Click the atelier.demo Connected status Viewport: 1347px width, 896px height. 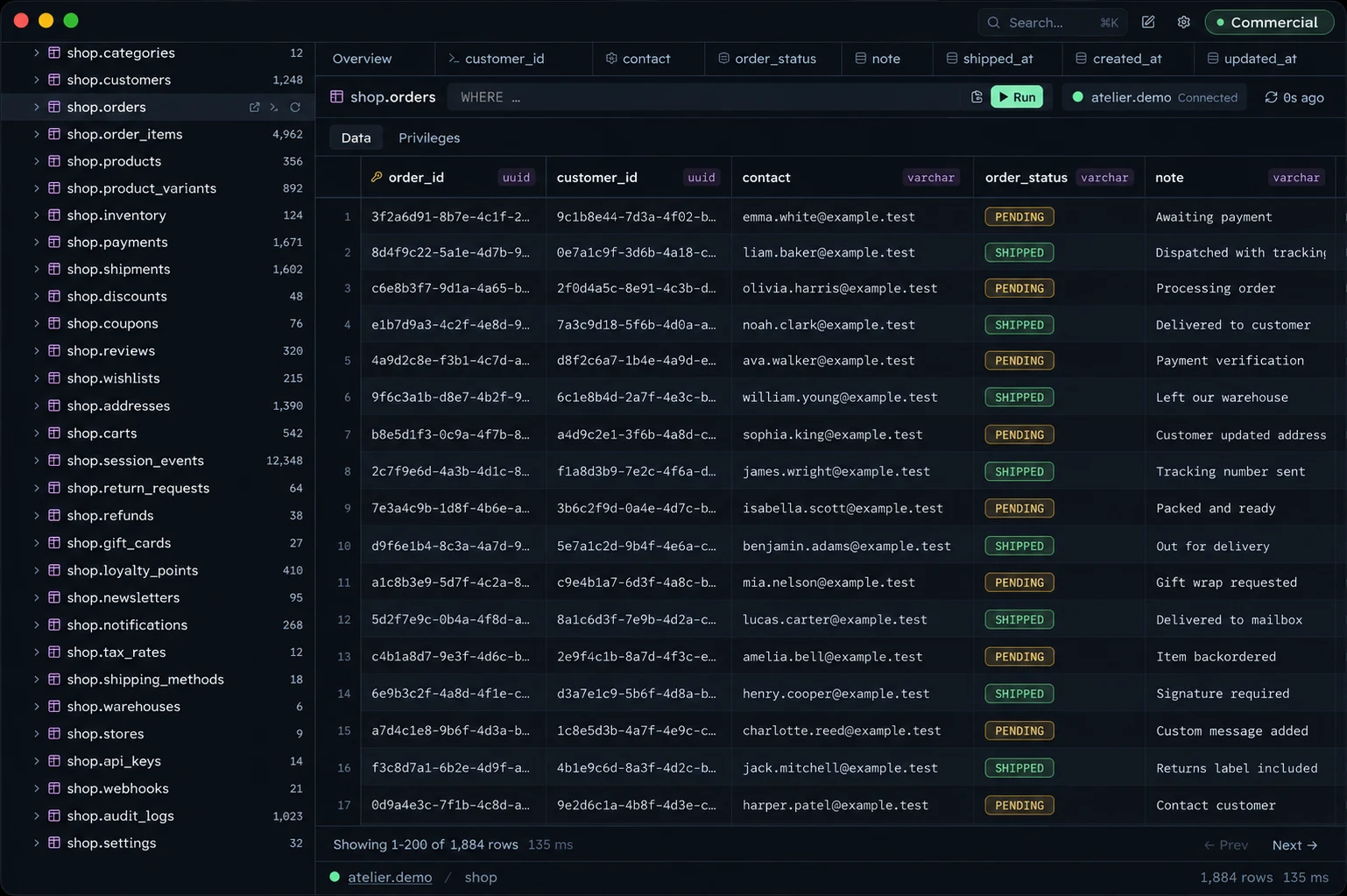pyautogui.click(x=1155, y=97)
